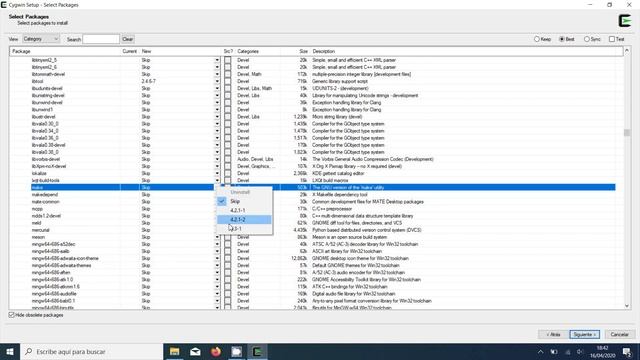
Task: Choose version 4.2.1-1 for make
Action: click(x=244, y=210)
